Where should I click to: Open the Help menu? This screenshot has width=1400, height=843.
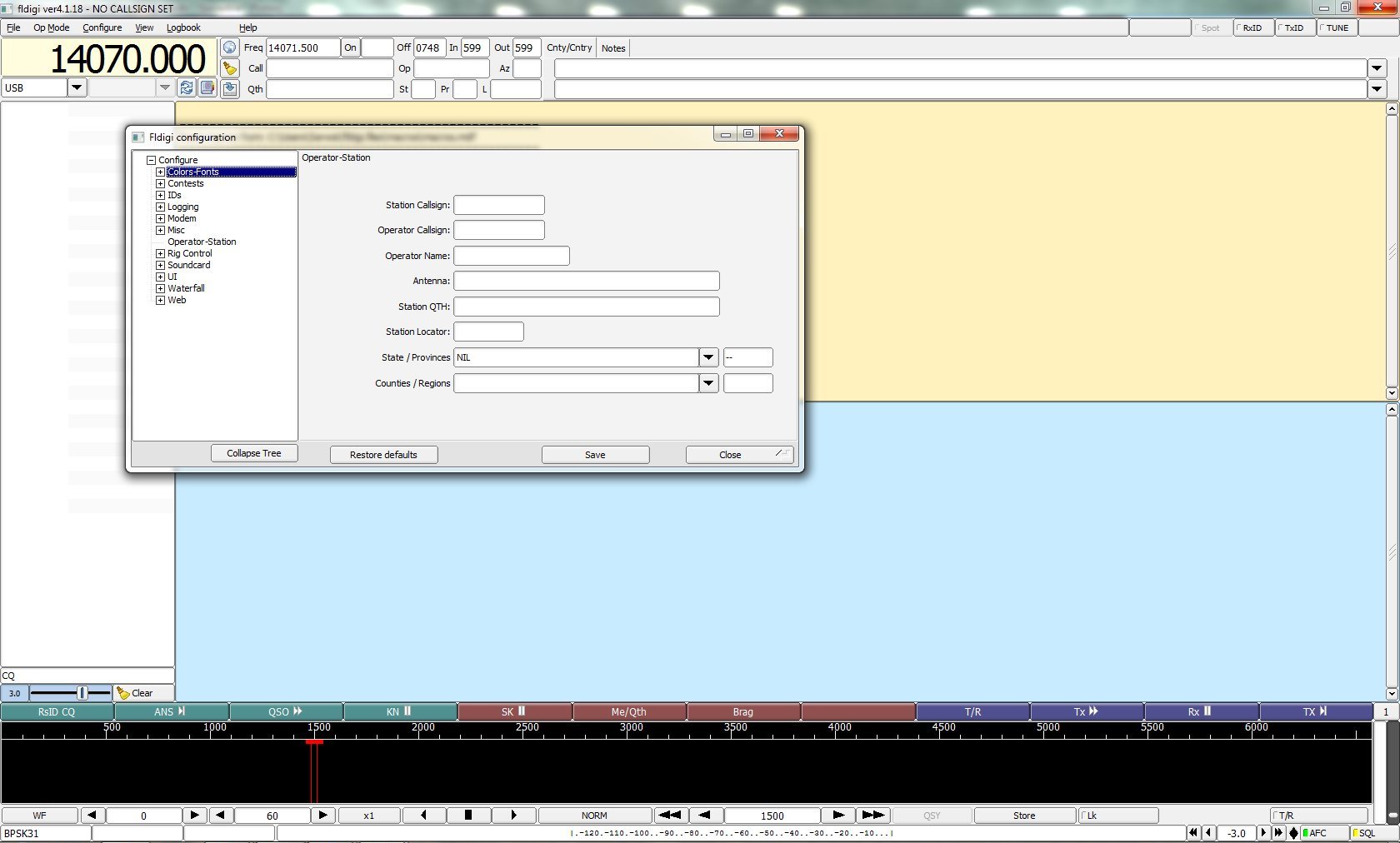pos(247,27)
